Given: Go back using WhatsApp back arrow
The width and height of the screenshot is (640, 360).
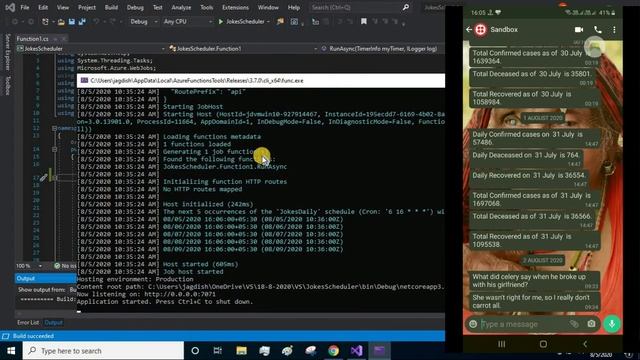Looking at the screenshot, I should [469, 29].
